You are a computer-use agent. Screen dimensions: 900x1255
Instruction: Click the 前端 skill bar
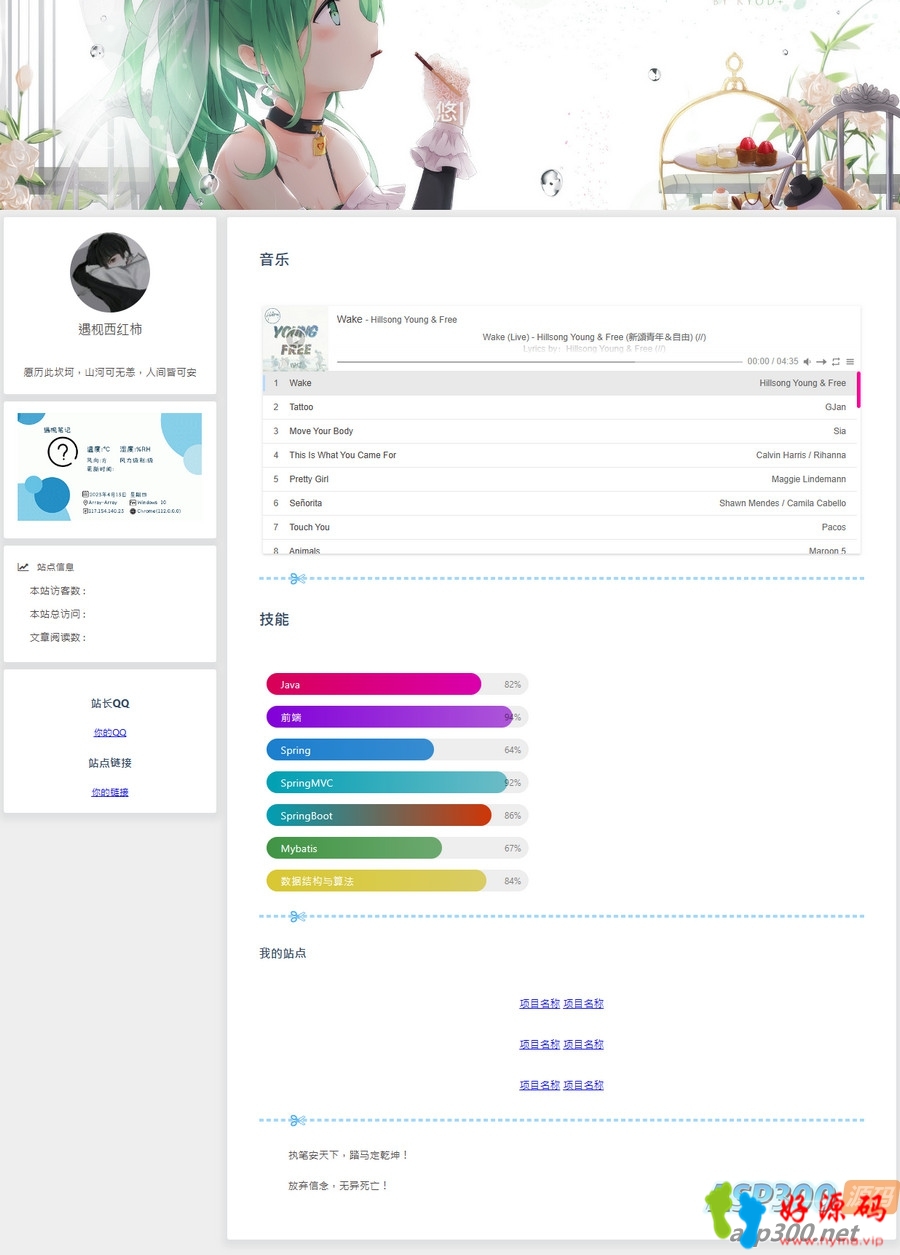pyautogui.click(x=397, y=717)
